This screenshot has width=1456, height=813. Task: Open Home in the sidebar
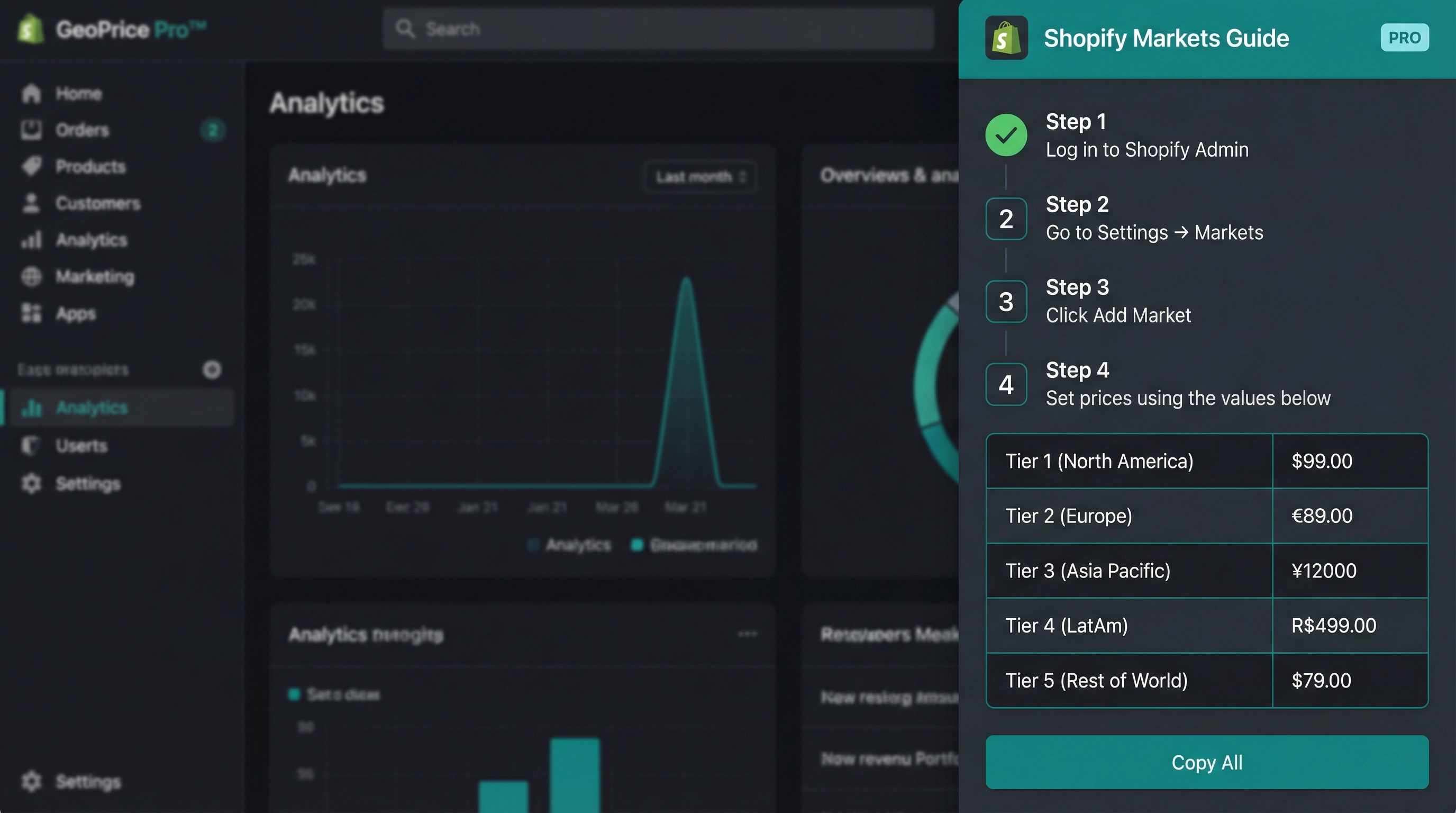pyautogui.click(x=78, y=93)
